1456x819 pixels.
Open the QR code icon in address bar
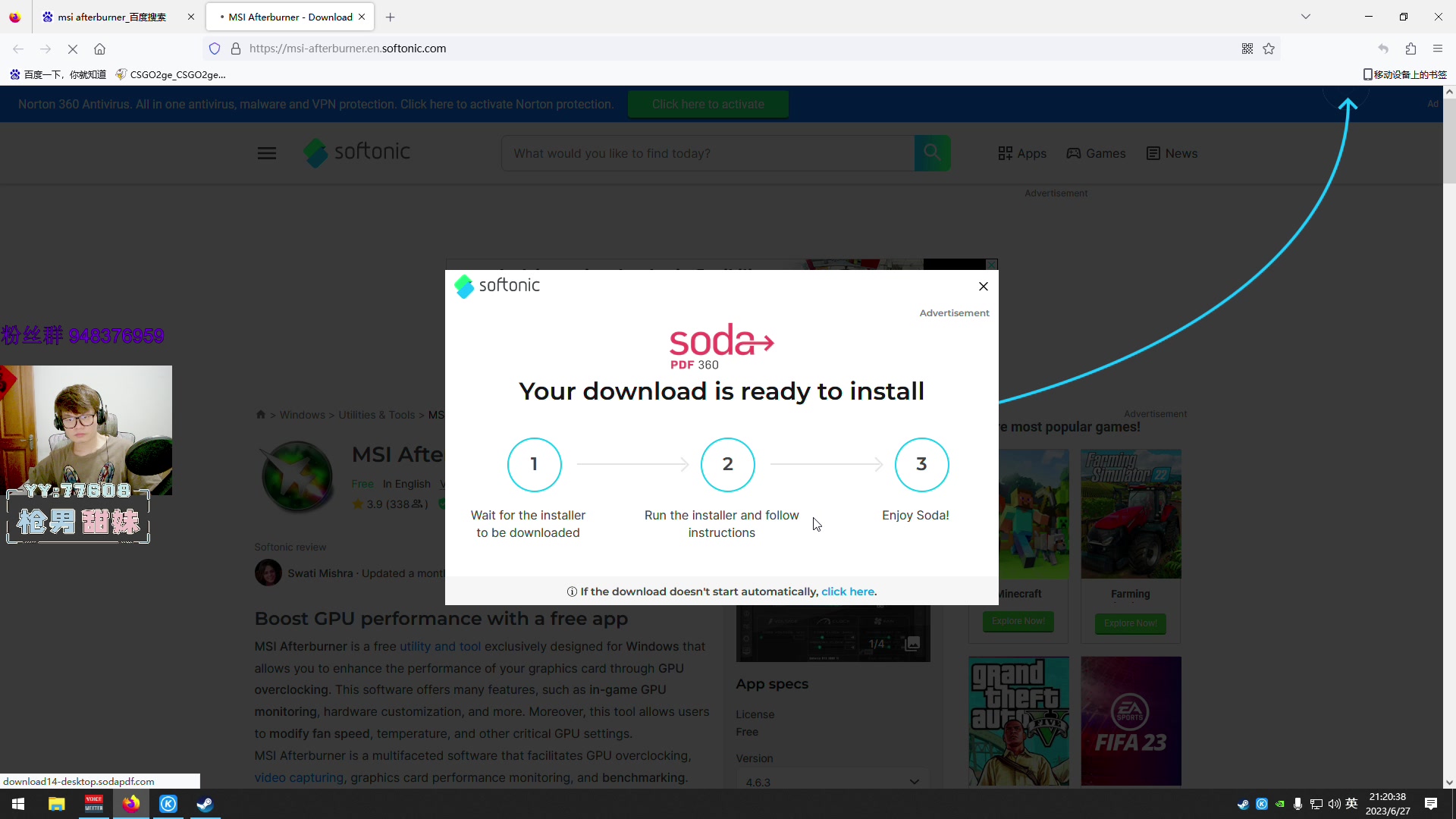point(1247,49)
